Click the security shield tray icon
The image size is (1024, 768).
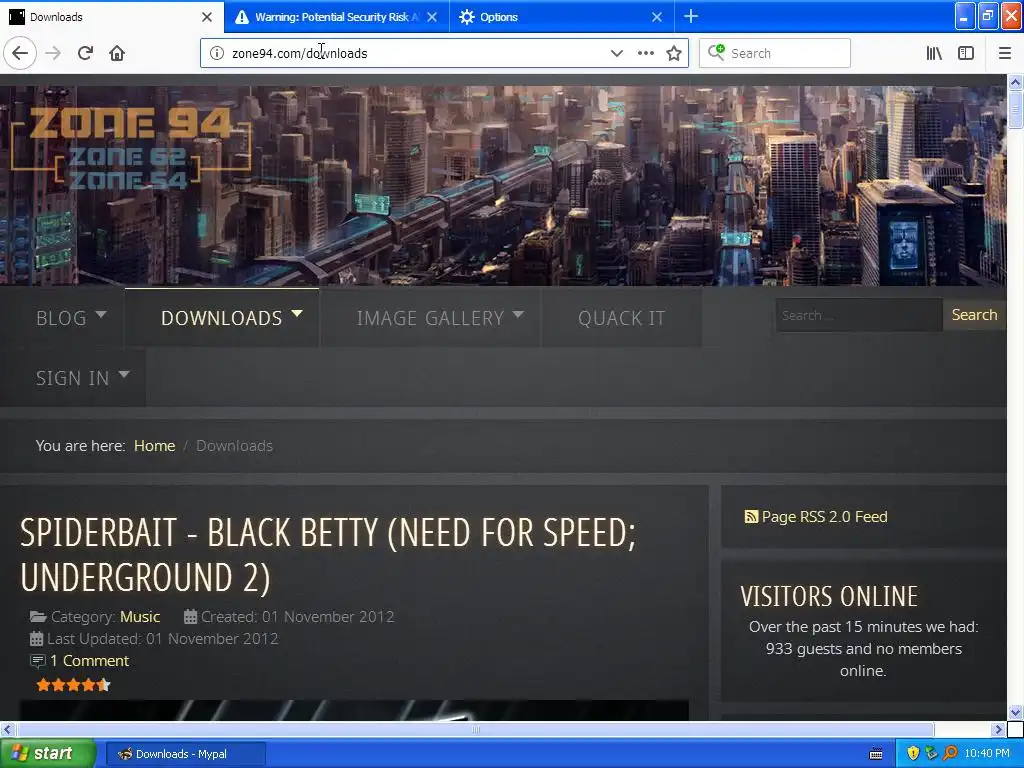pos(913,753)
